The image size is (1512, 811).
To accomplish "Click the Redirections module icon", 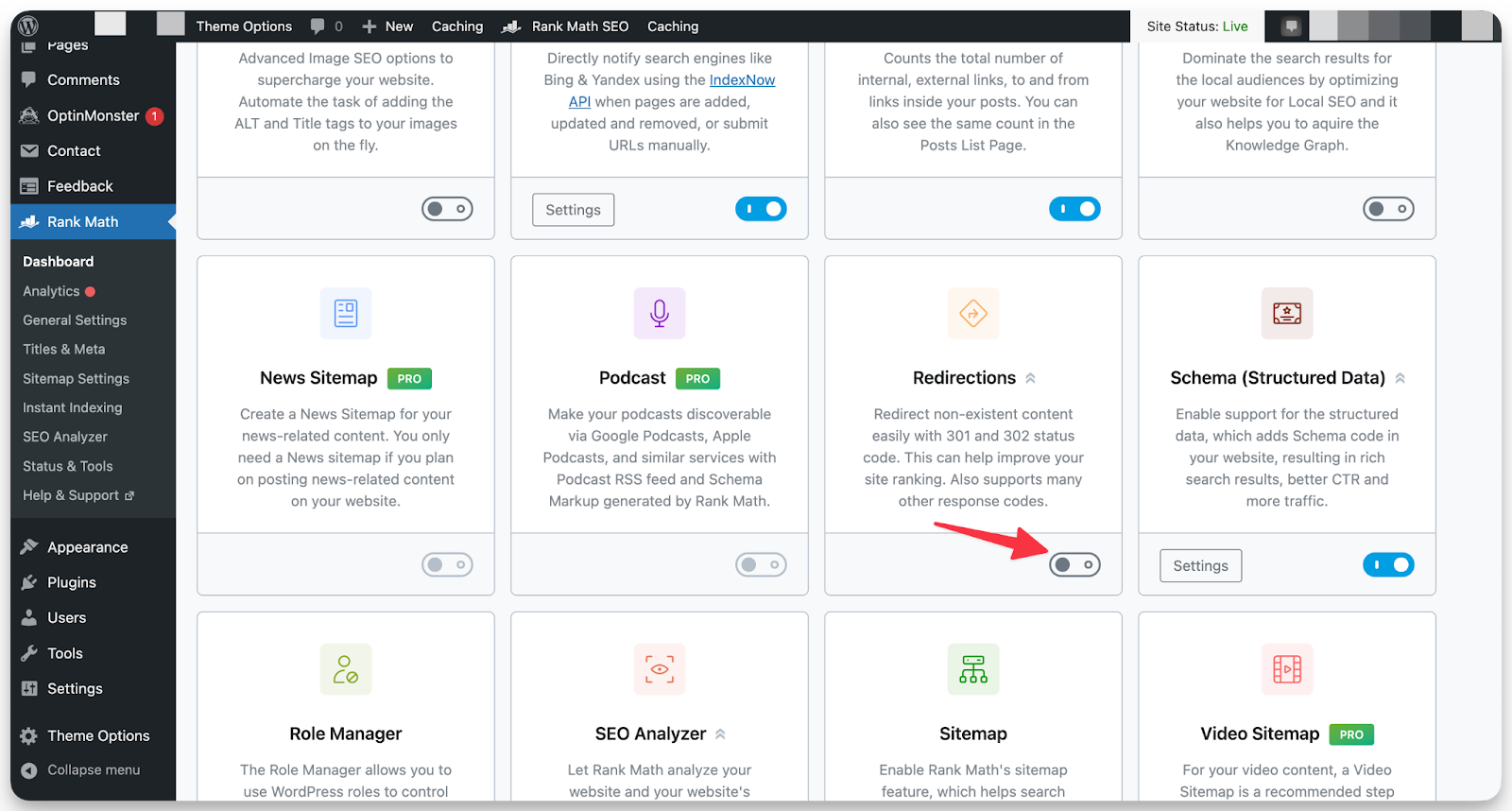I will [x=973, y=313].
